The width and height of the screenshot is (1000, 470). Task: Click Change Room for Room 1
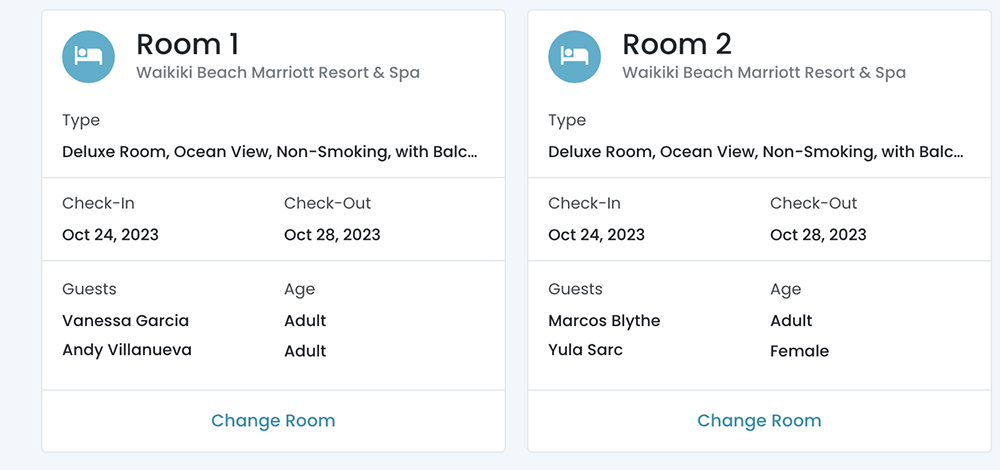pos(273,421)
